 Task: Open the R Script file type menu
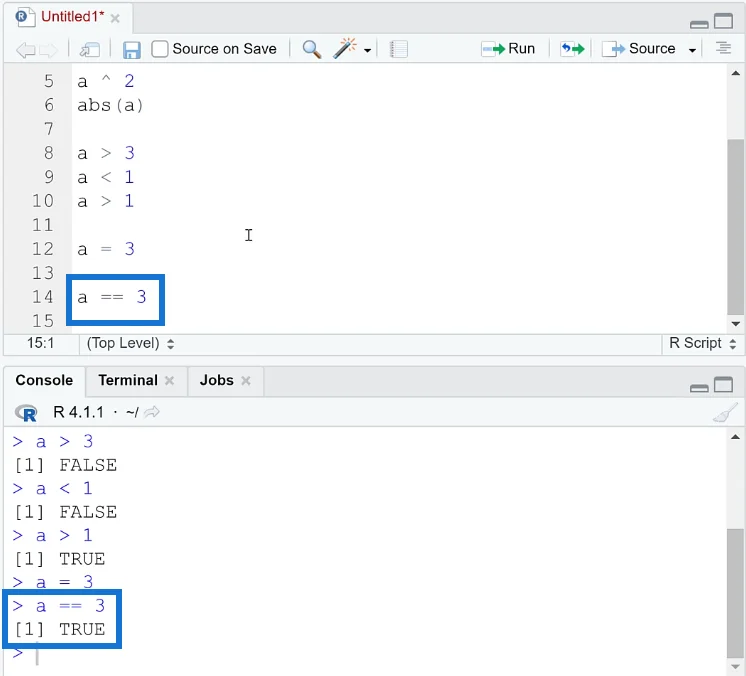point(702,343)
